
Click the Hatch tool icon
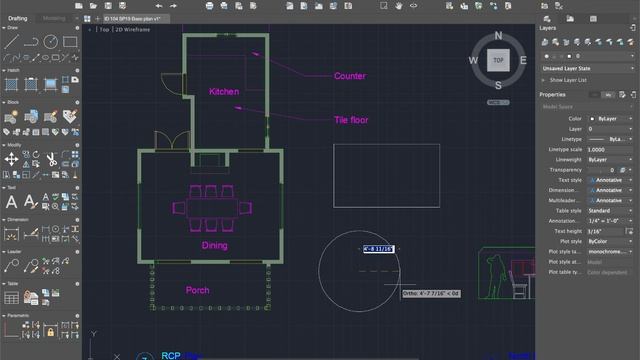click(x=11, y=84)
